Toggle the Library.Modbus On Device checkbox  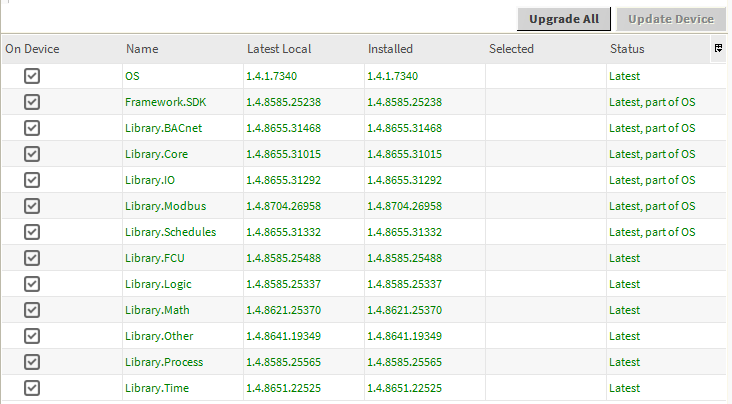32,206
